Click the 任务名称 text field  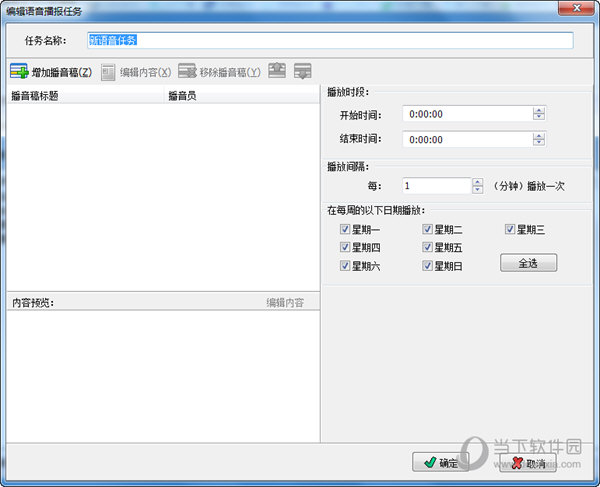pos(330,41)
